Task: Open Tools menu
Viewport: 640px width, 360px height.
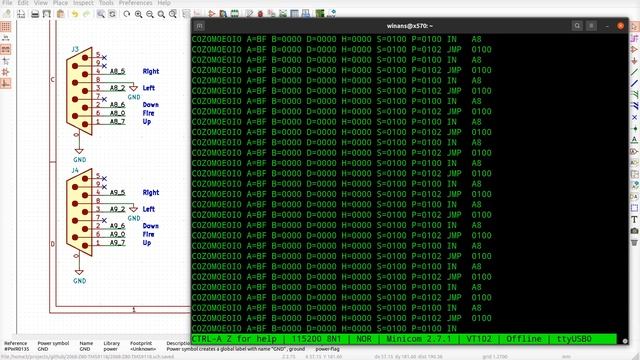Action: click(x=106, y=3)
